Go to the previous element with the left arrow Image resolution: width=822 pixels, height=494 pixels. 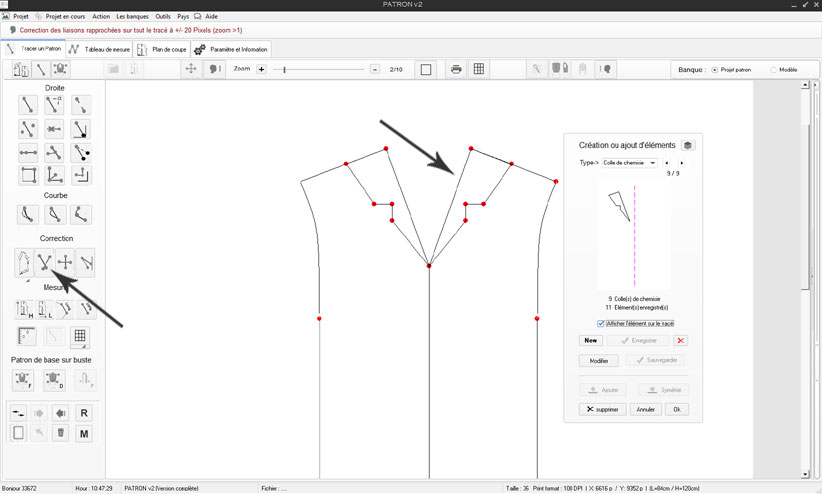667,162
